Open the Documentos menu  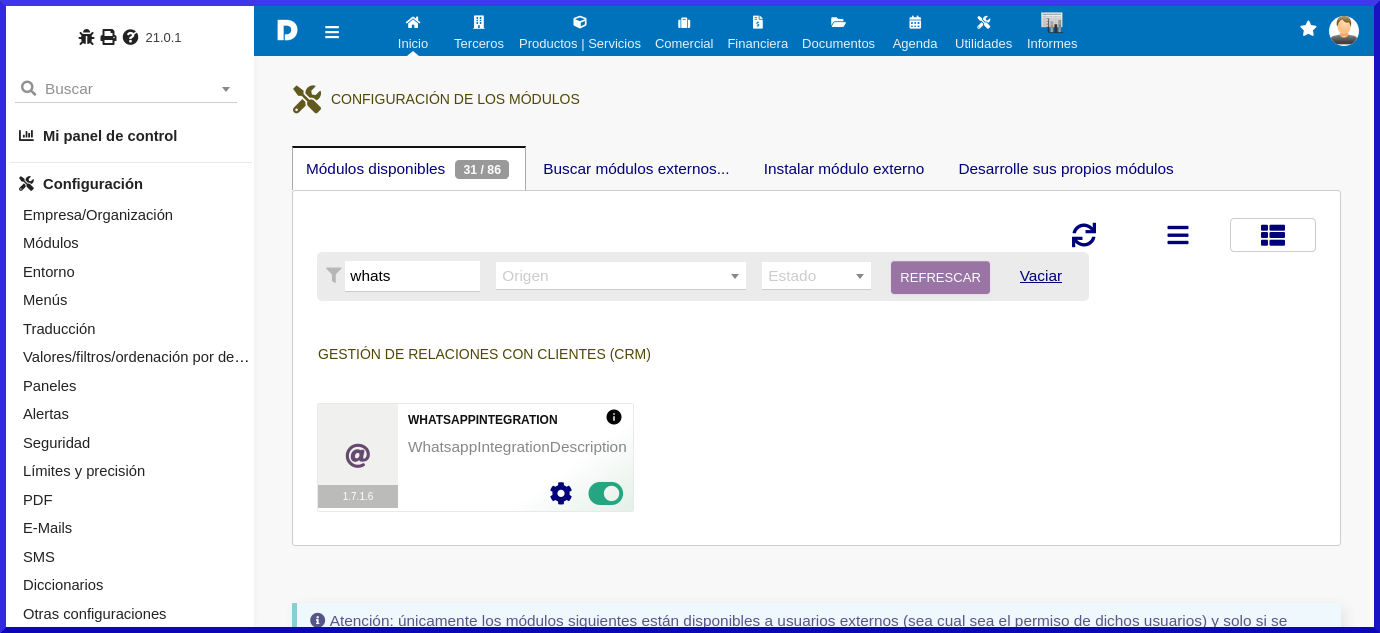[x=838, y=32]
